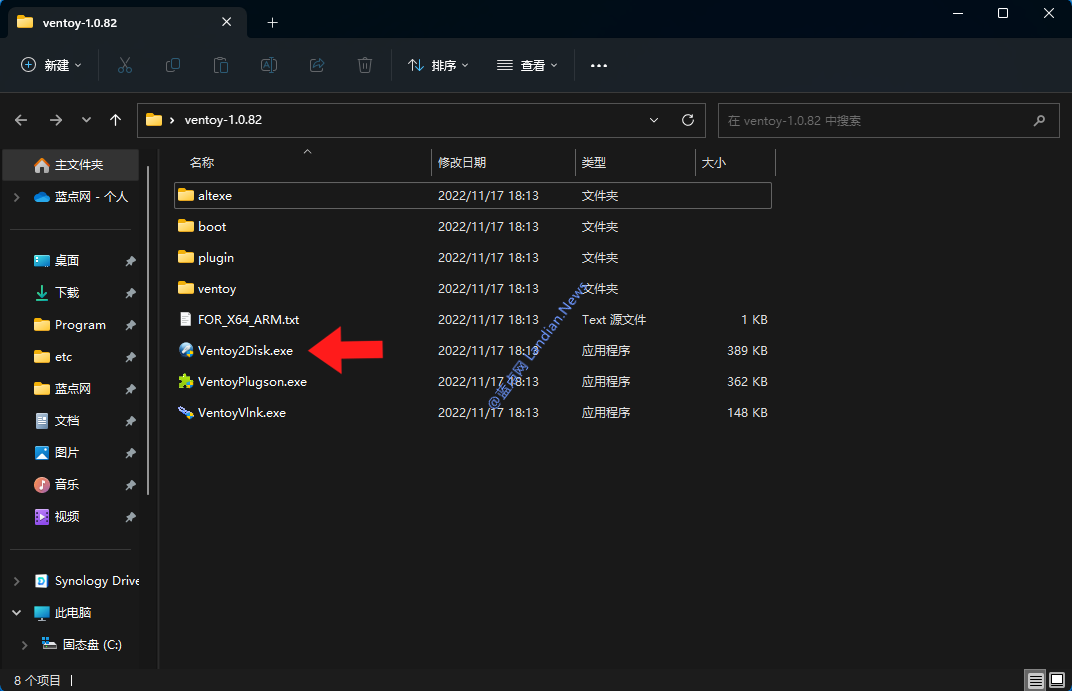The width and height of the screenshot is (1072, 691).
Task: Click the search box for ventoy-1.0.82
Action: click(889, 120)
